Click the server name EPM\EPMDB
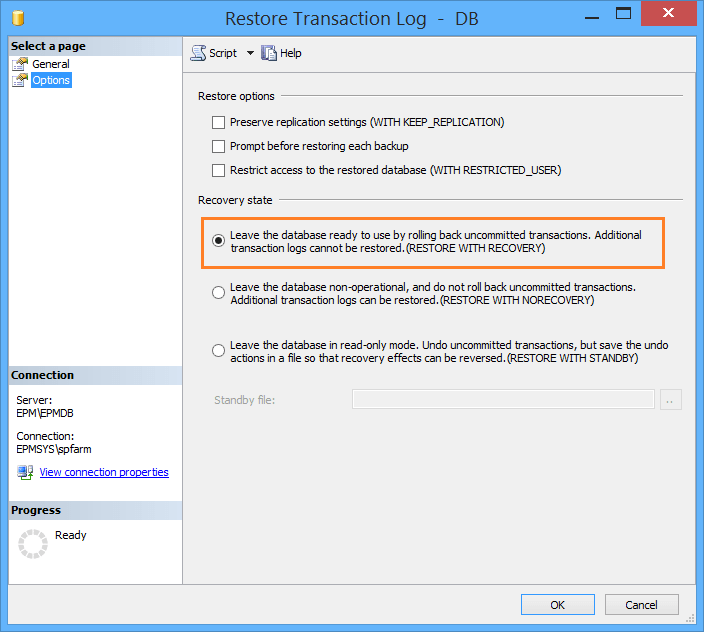705x632 pixels. click(45, 413)
